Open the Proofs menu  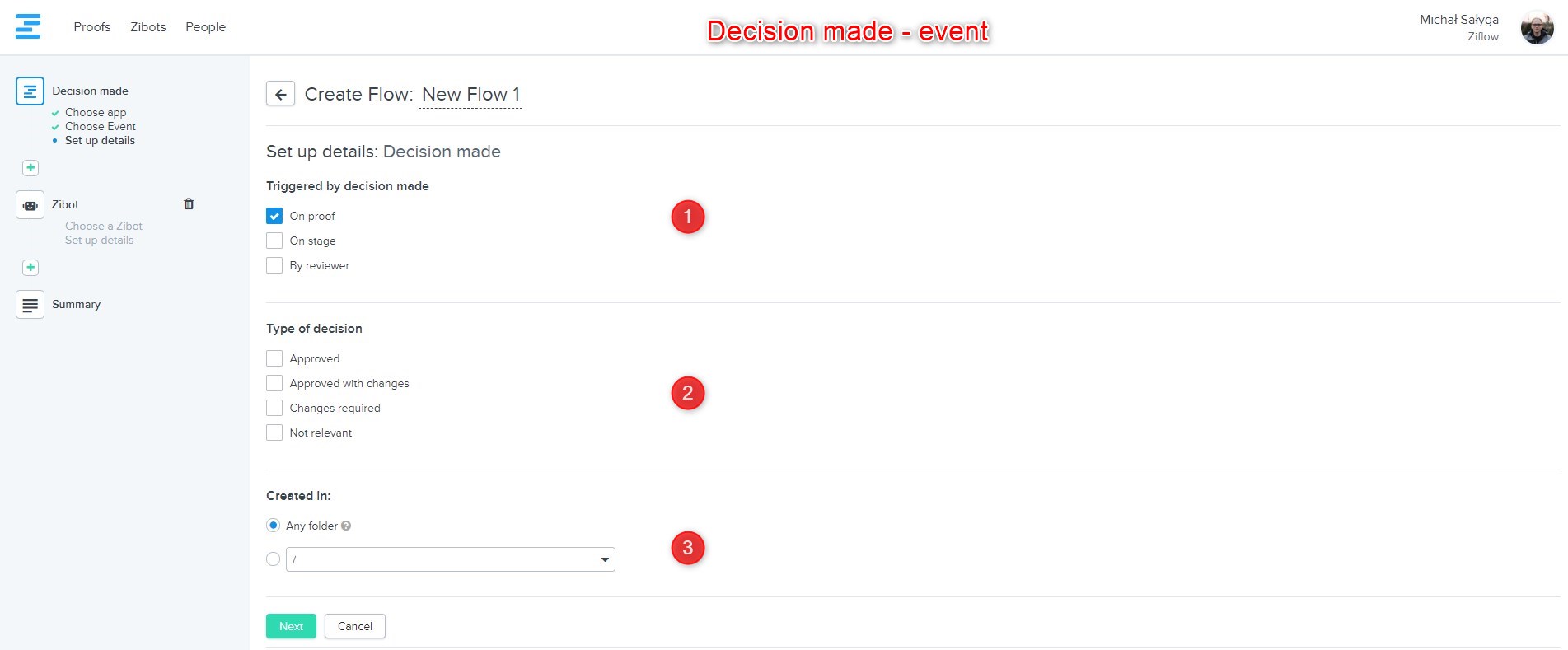[91, 27]
